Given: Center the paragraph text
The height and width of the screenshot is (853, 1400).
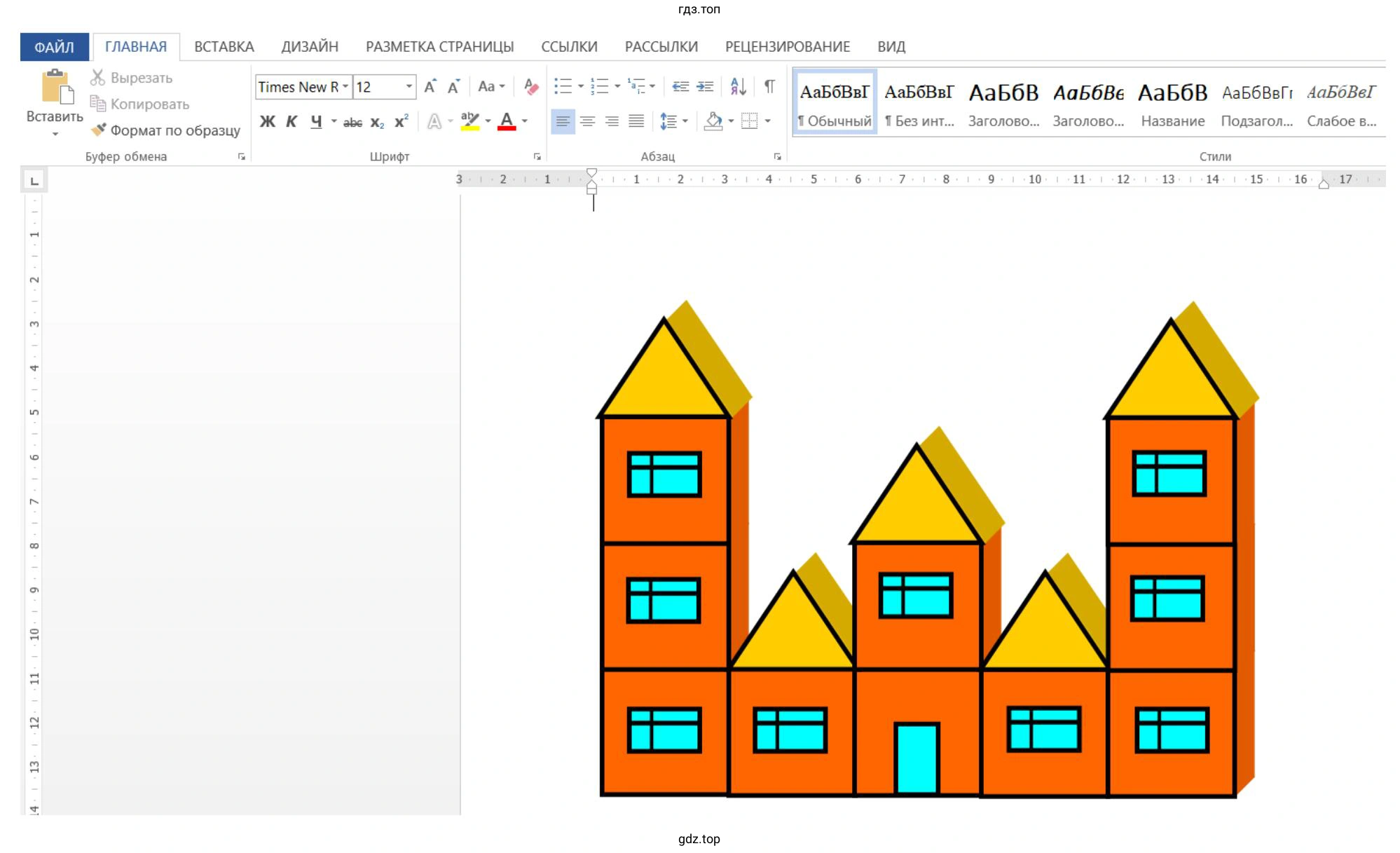Looking at the screenshot, I should (587, 121).
